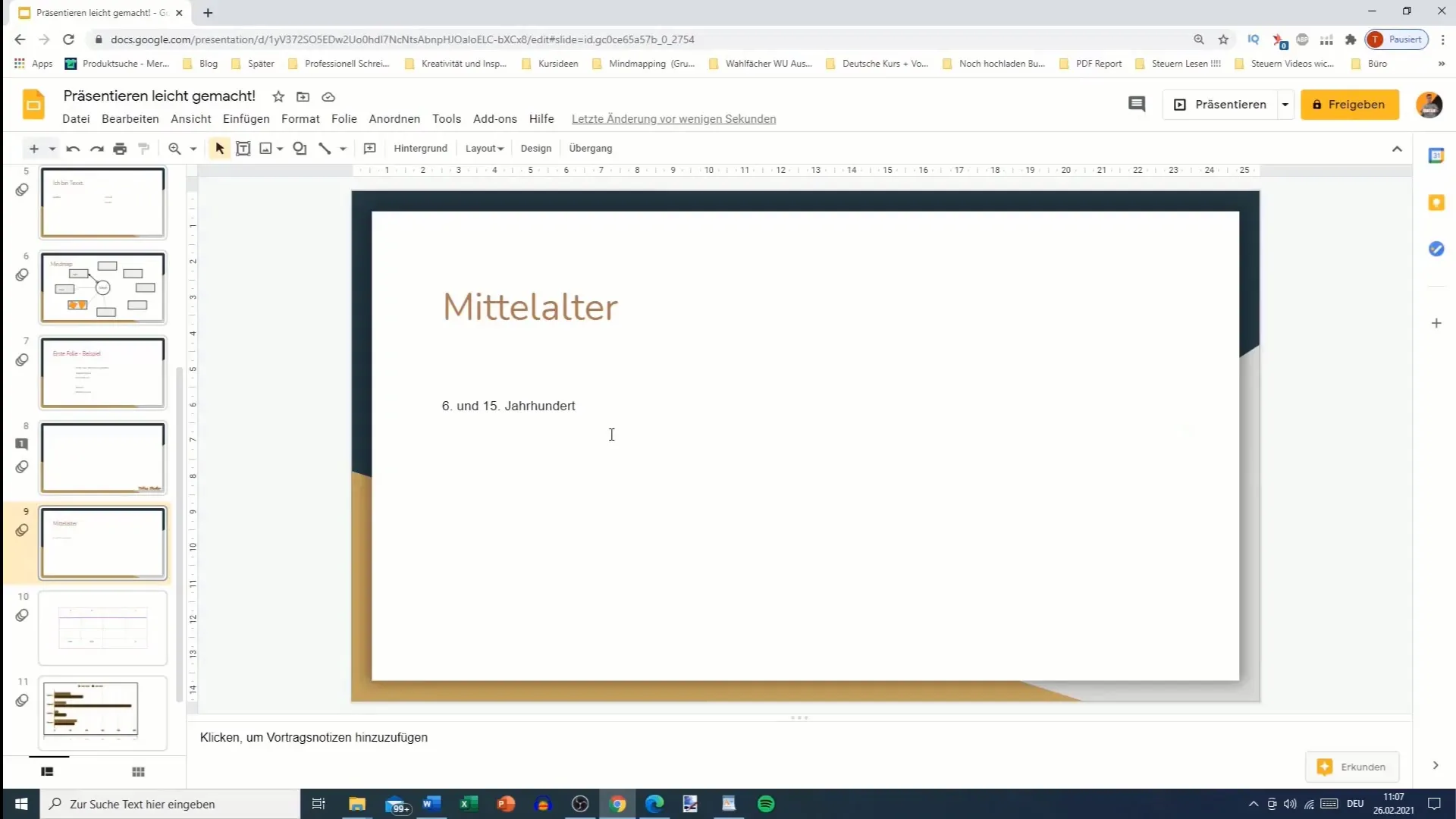This screenshot has width=1456, height=819.
Task: Open the line type dropdown arrow
Action: pos(343,149)
